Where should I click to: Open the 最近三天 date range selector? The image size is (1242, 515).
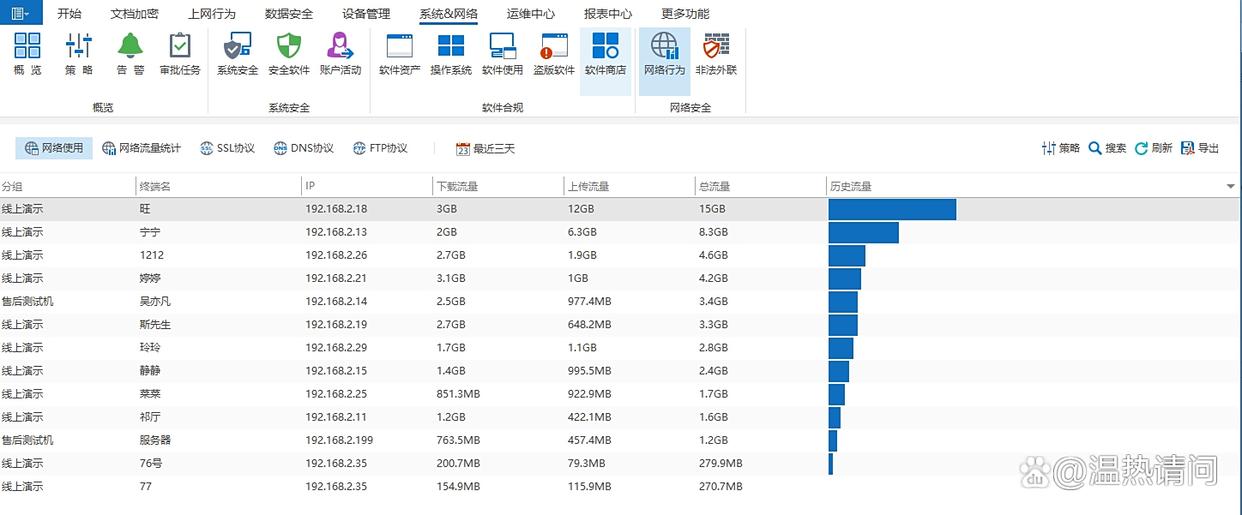(x=485, y=149)
